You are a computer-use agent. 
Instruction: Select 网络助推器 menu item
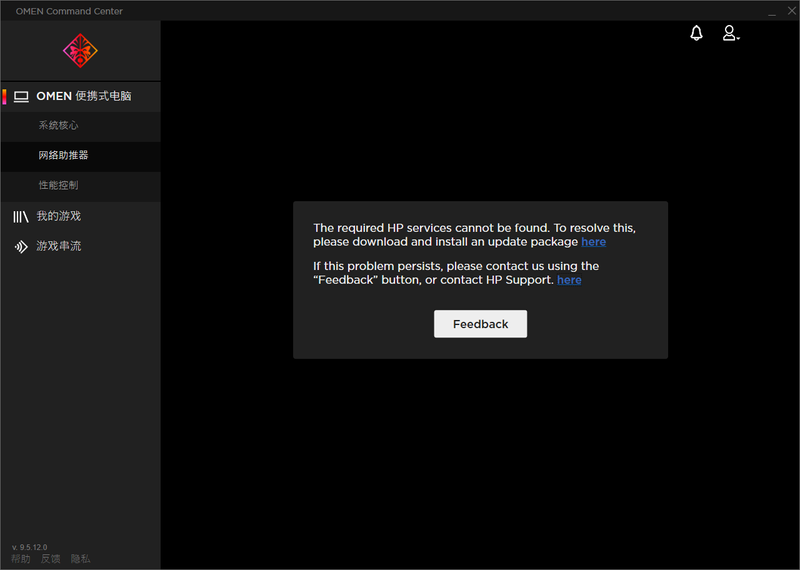[x=81, y=156]
